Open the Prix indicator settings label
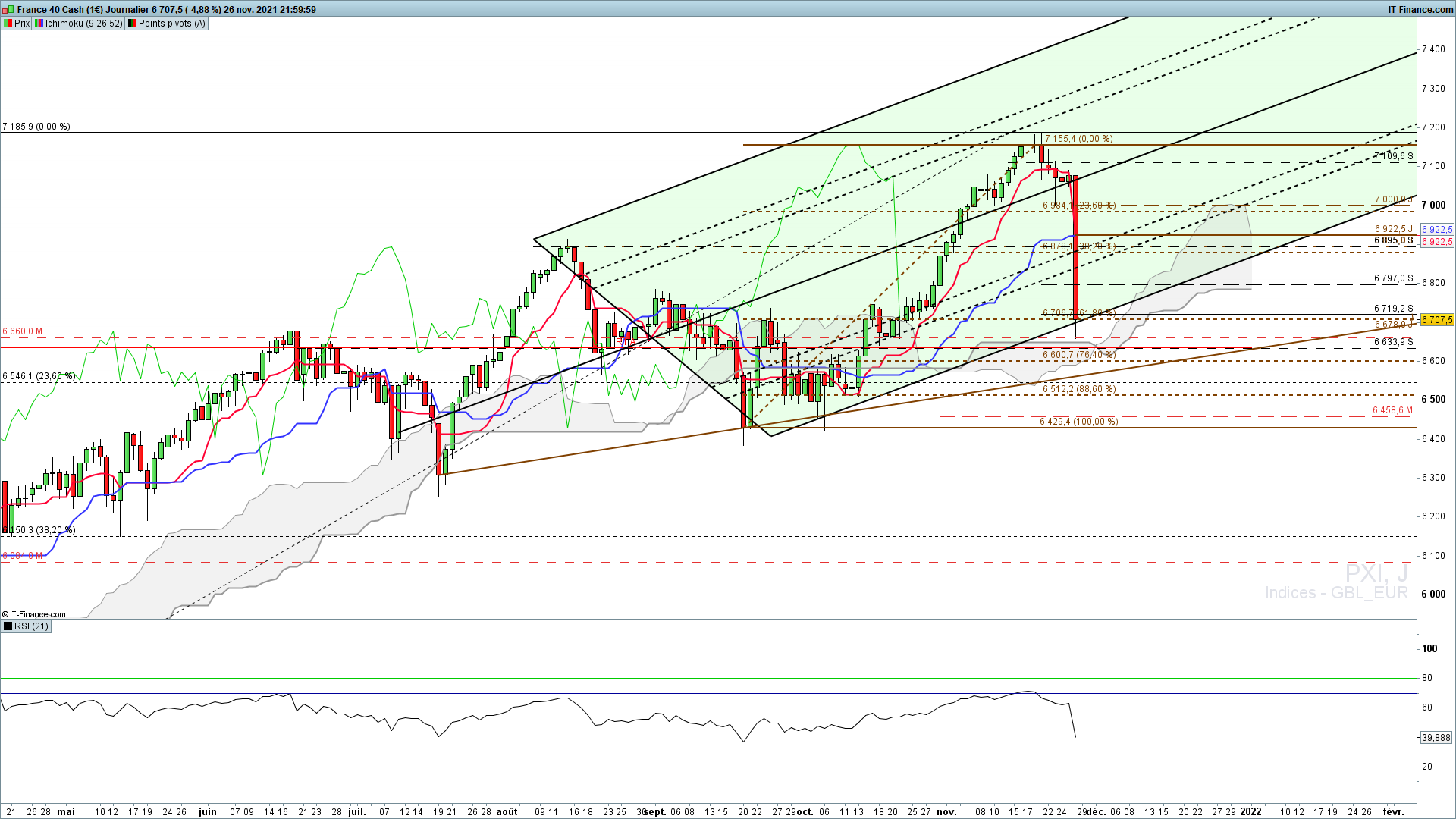 click(x=22, y=24)
